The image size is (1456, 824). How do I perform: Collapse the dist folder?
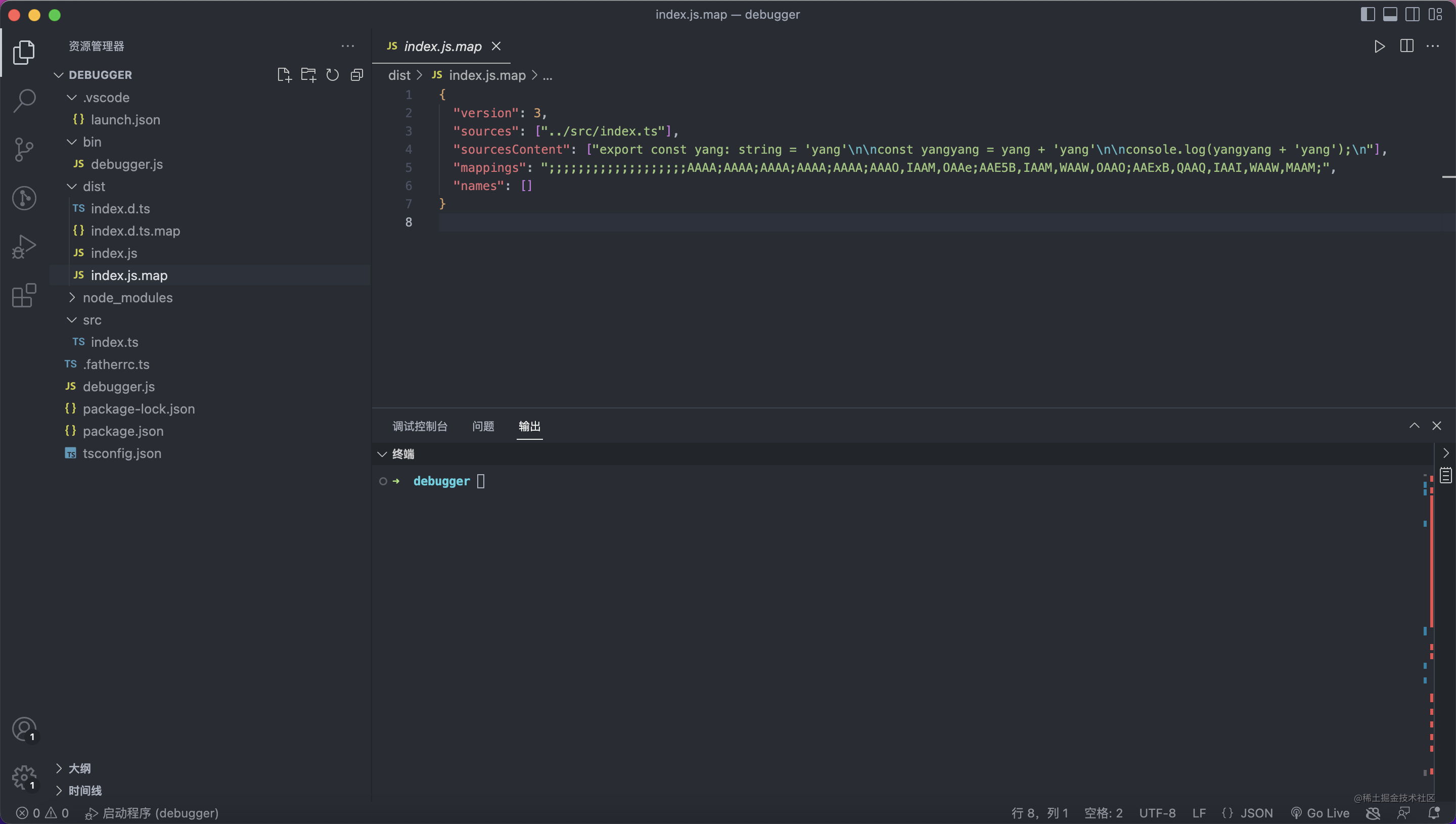(x=94, y=187)
